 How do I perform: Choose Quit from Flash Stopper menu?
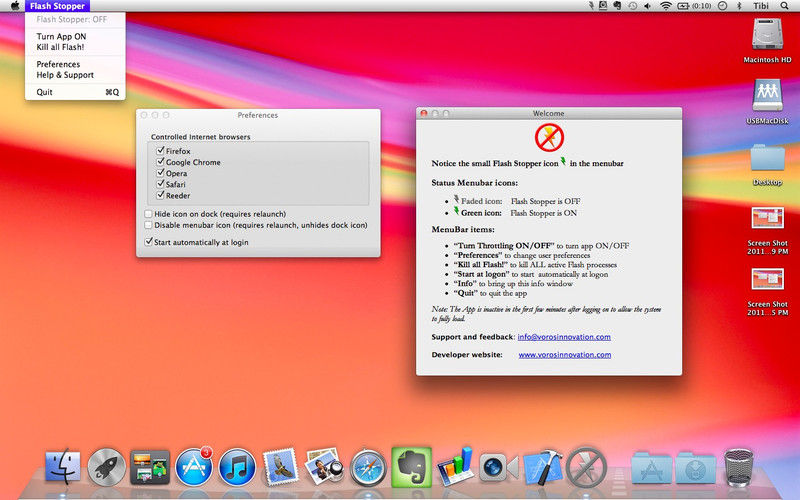[x=75, y=92]
